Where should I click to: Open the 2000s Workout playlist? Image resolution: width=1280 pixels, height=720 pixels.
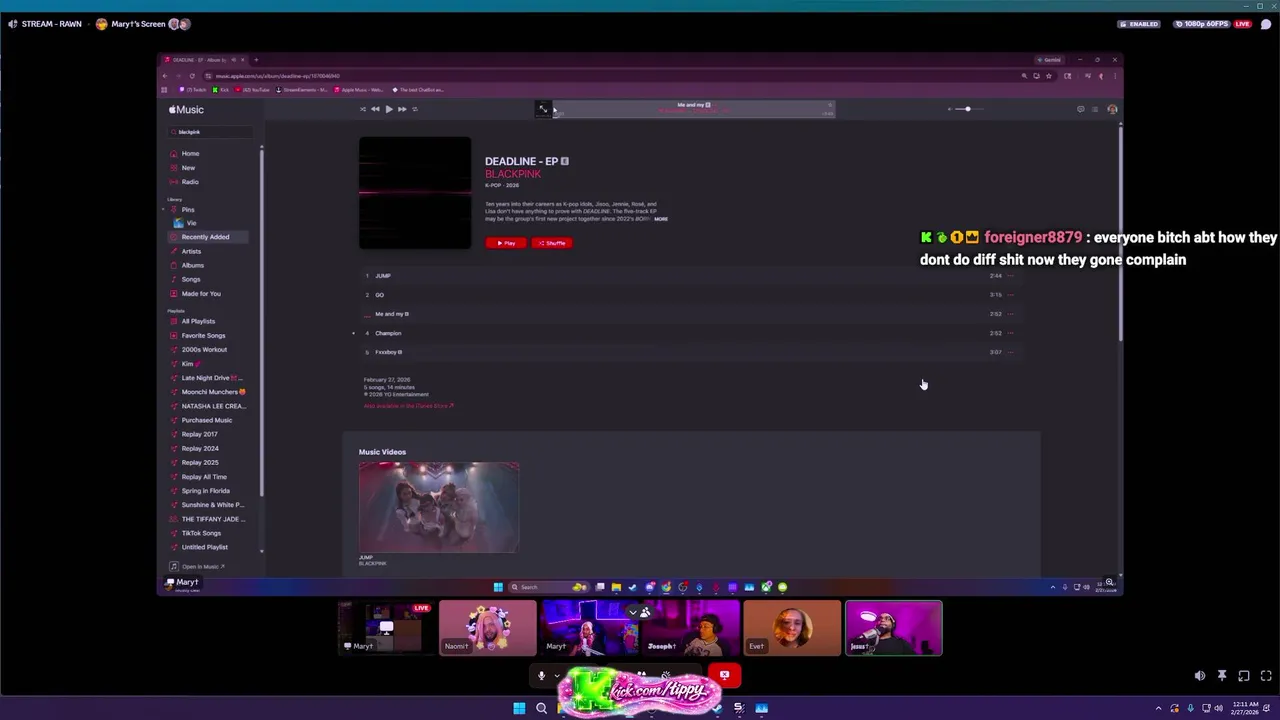(x=204, y=349)
